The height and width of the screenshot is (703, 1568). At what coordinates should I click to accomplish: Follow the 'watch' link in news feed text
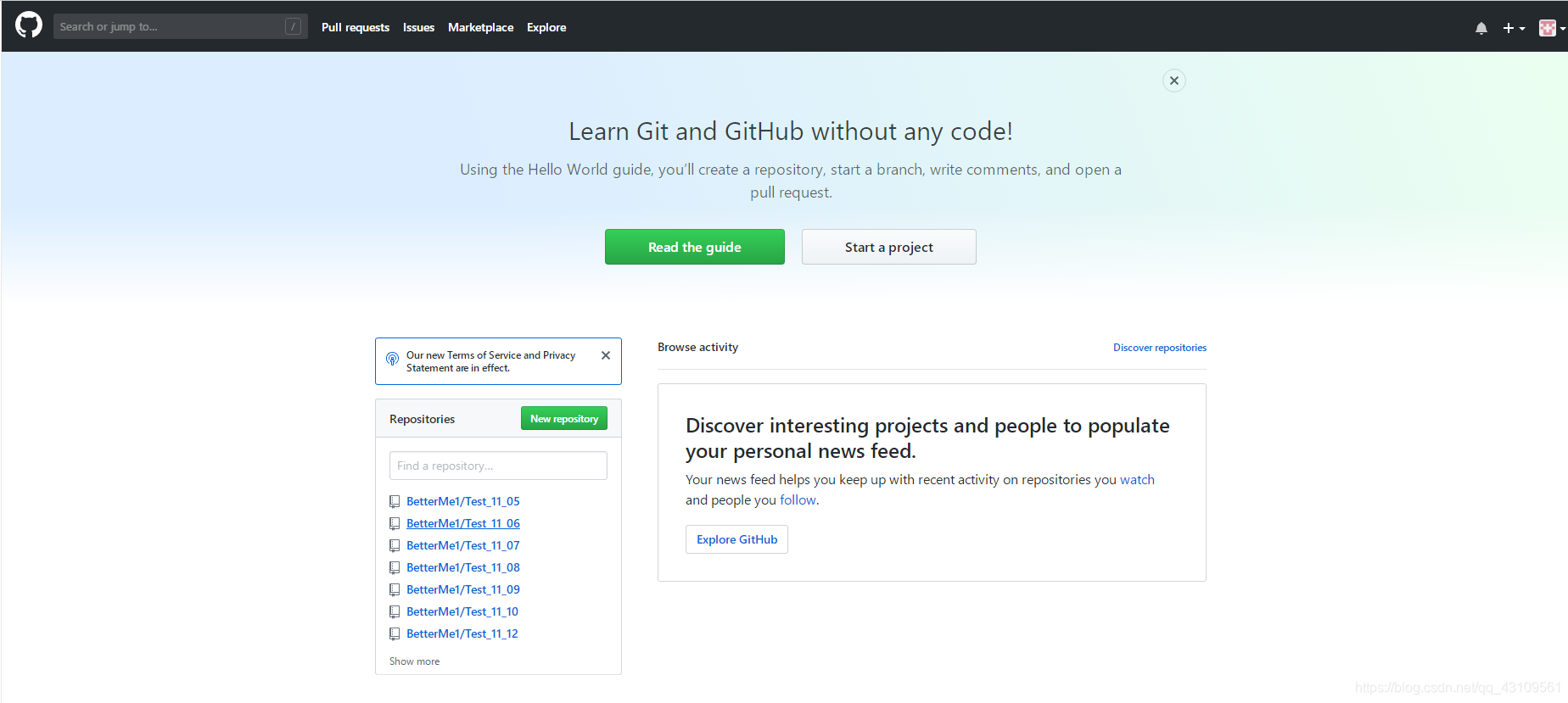[1137, 480]
